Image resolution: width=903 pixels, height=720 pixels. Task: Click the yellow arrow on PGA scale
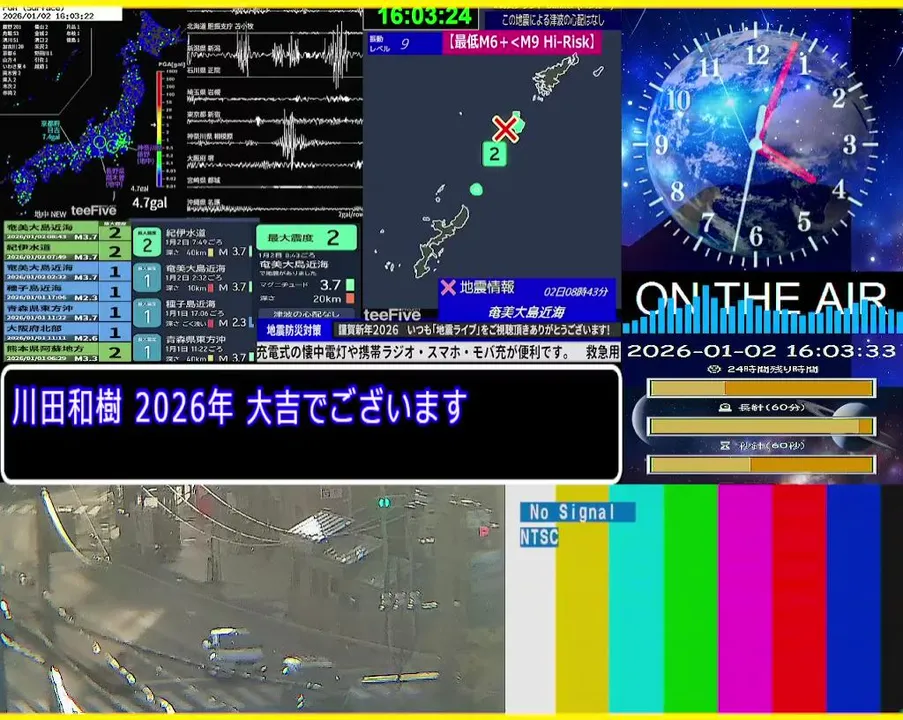[154, 124]
